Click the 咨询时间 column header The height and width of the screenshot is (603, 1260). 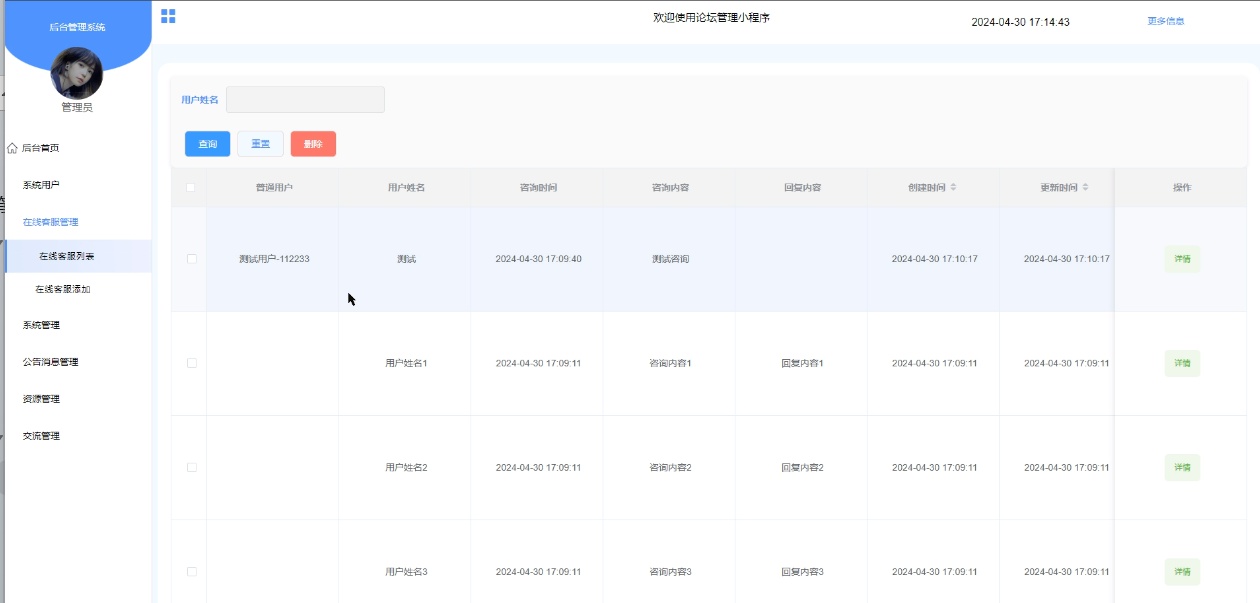point(538,188)
